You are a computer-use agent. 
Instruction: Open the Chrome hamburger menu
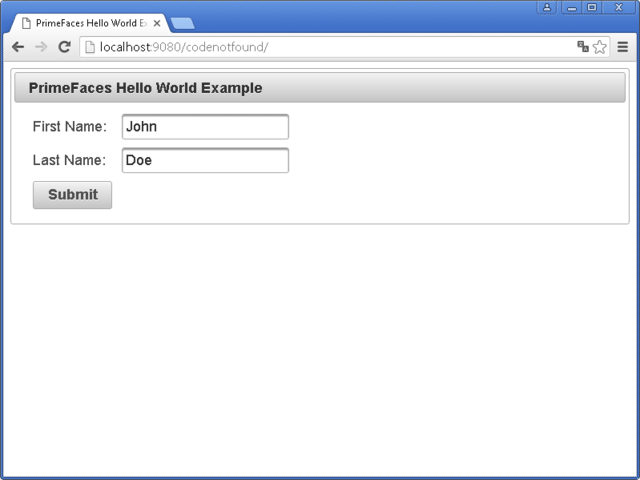tap(623, 47)
